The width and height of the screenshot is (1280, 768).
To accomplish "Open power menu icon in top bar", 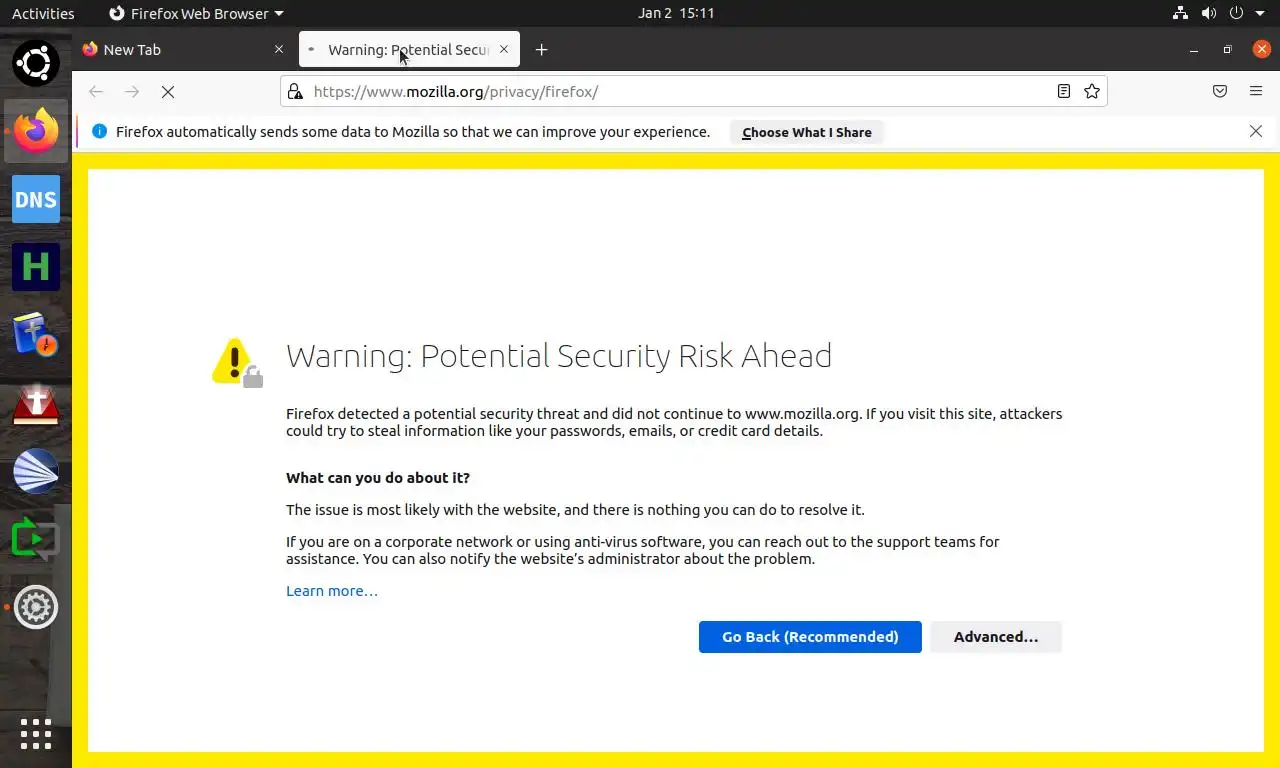I will click(1236, 13).
